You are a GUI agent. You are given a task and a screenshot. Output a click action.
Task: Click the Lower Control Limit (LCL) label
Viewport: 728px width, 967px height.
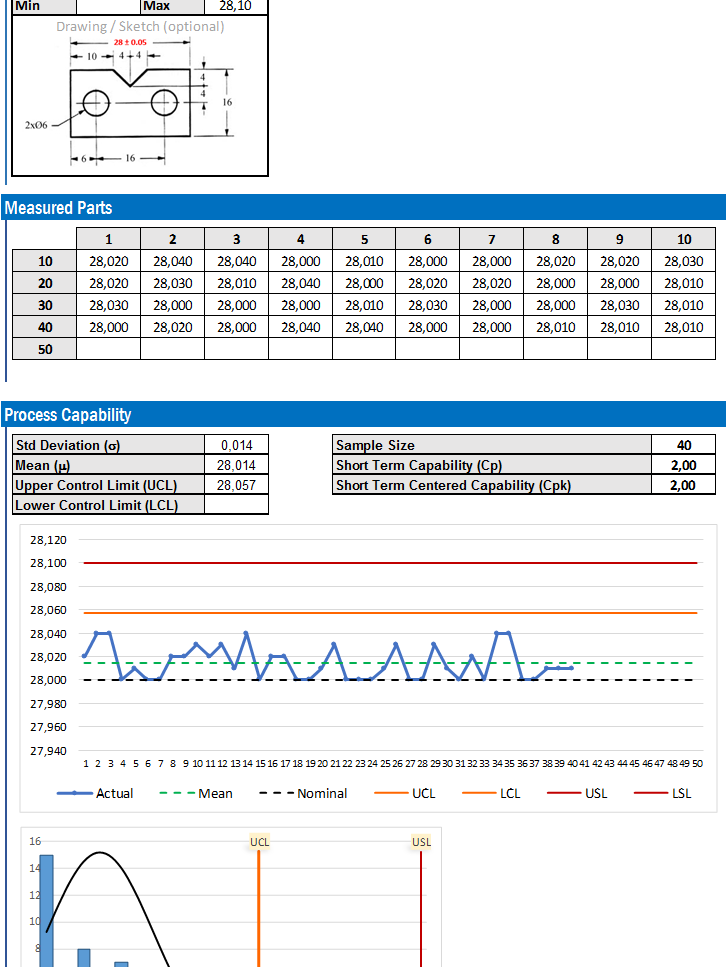109,505
